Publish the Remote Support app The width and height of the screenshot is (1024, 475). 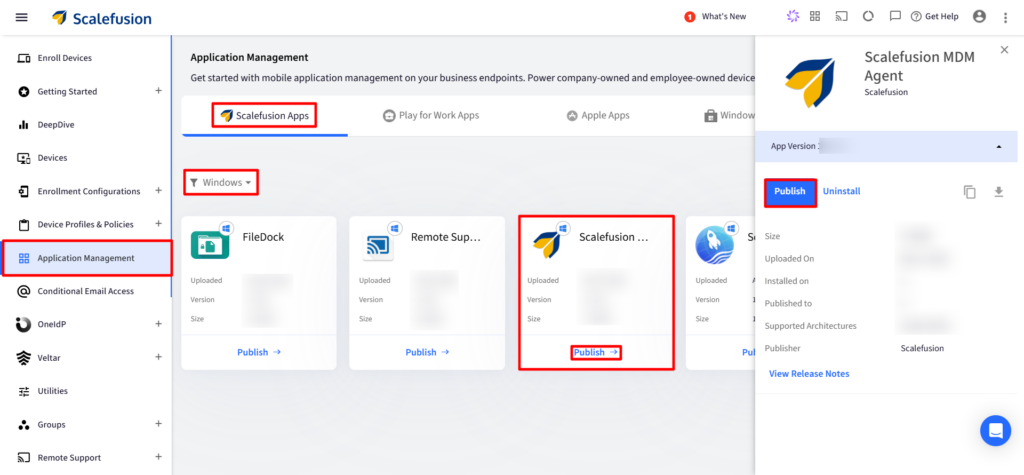pyautogui.click(x=427, y=352)
